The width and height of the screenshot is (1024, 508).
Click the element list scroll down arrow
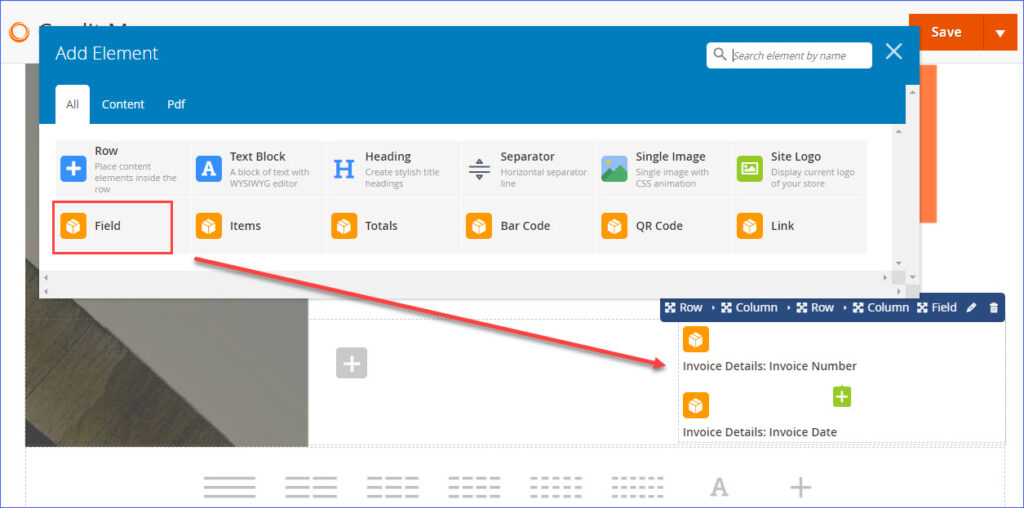click(x=899, y=262)
